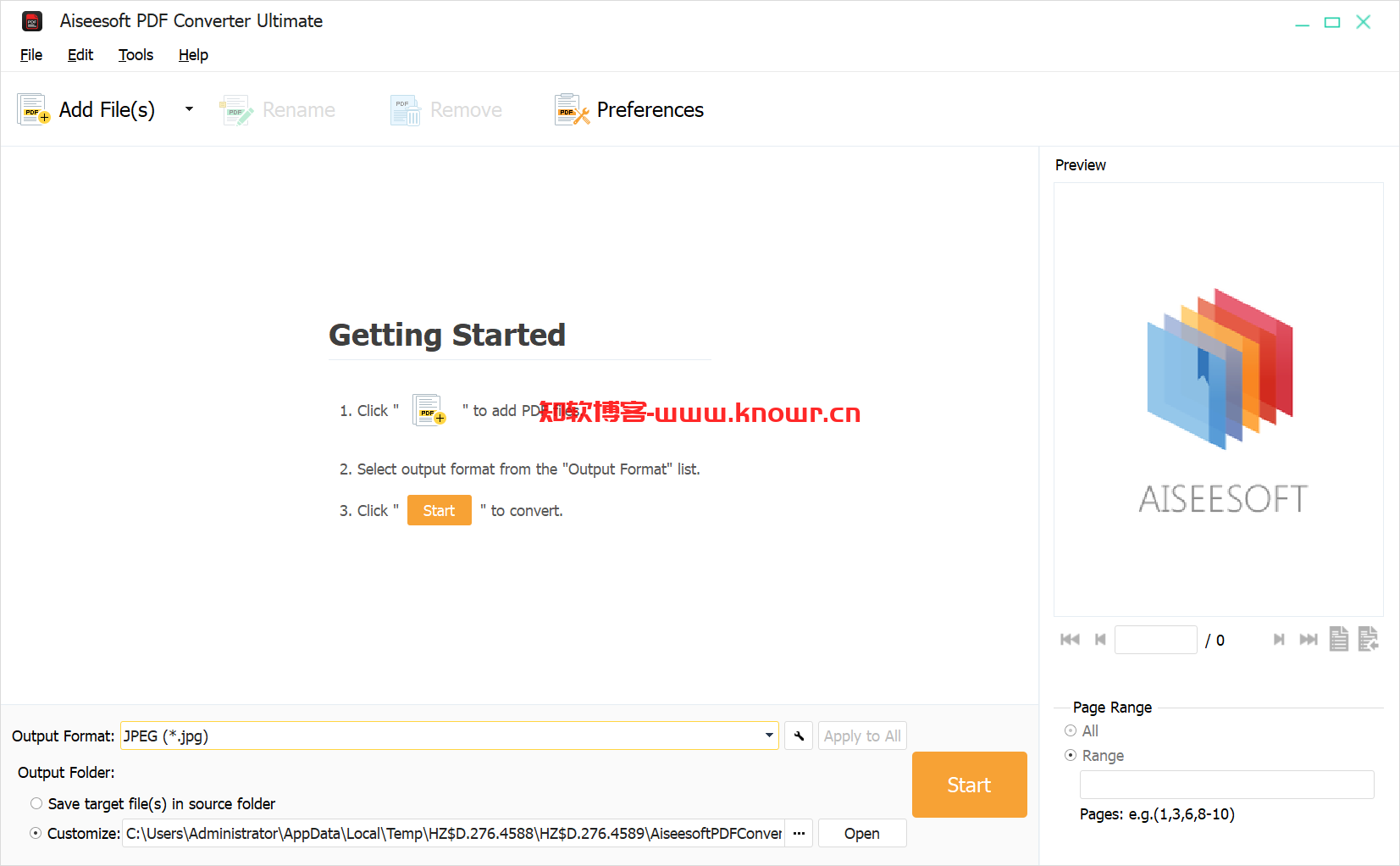Open the Tools menu
This screenshot has width=1400, height=866.
[136, 55]
